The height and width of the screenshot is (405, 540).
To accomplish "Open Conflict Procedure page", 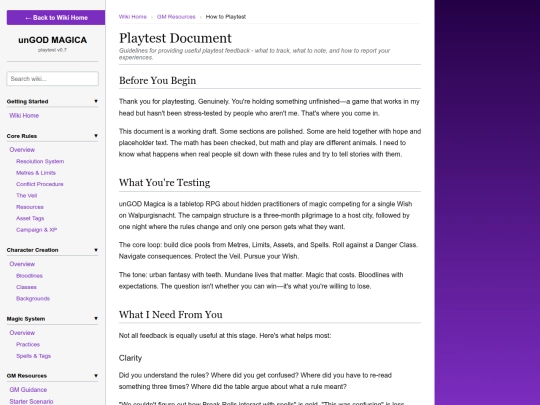I will click(40, 184).
